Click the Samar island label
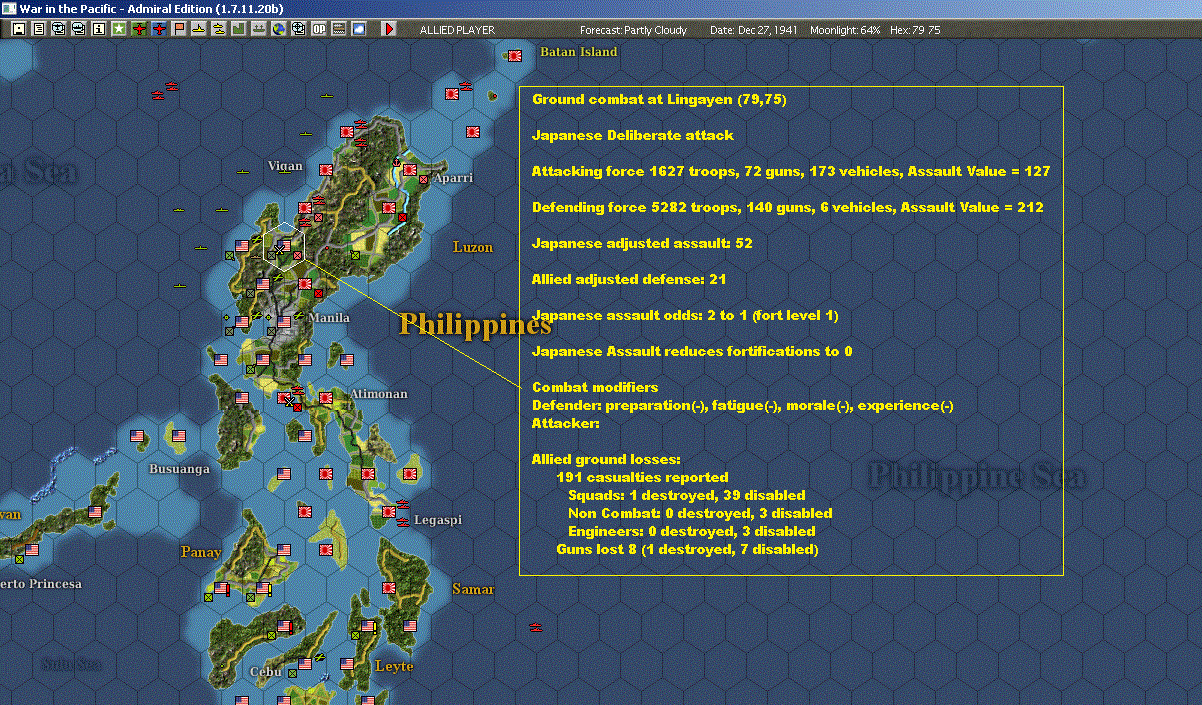The image size is (1202, 705). [x=473, y=589]
